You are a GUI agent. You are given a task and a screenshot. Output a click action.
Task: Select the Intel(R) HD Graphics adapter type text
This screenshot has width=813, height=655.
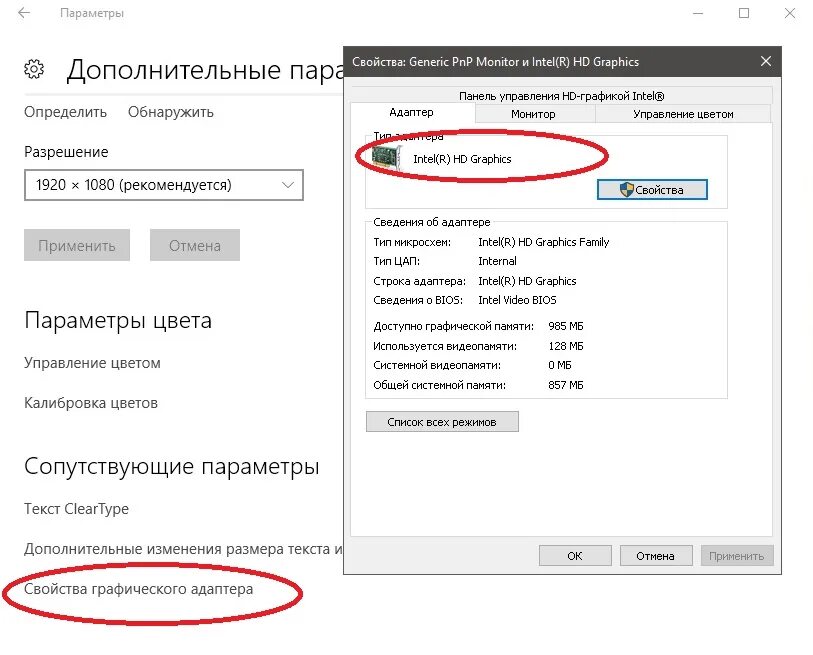462,159
